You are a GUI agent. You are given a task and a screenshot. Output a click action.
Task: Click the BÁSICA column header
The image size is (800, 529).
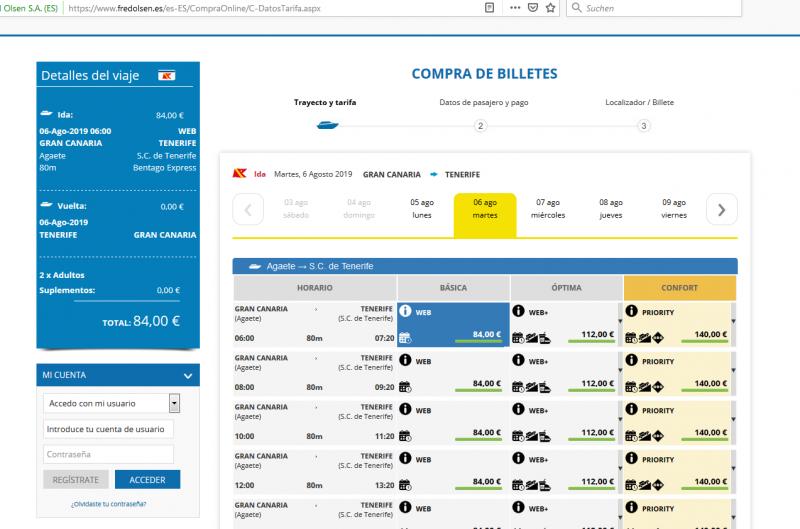click(x=453, y=288)
